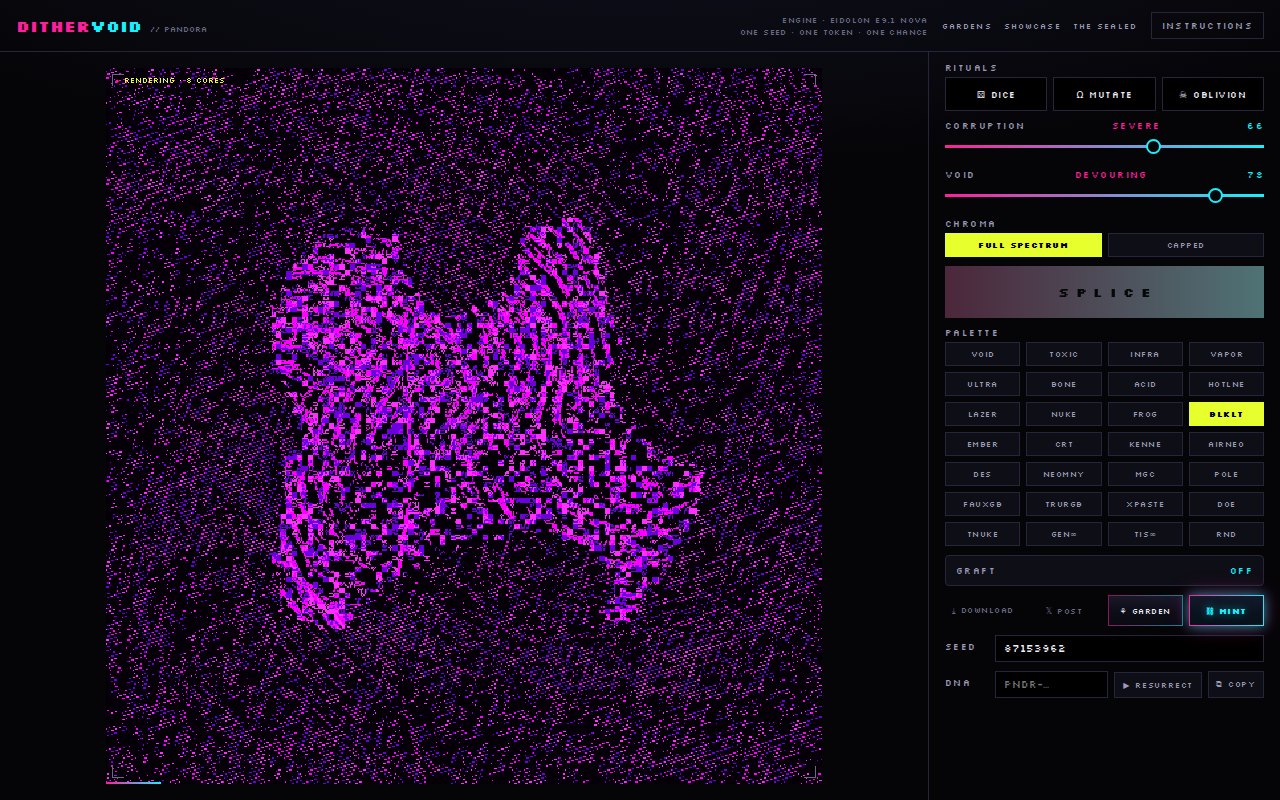This screenshot has height=800, width=1280.
Task: Roll a new seed with Dice
Action: (x=996, y=94)
